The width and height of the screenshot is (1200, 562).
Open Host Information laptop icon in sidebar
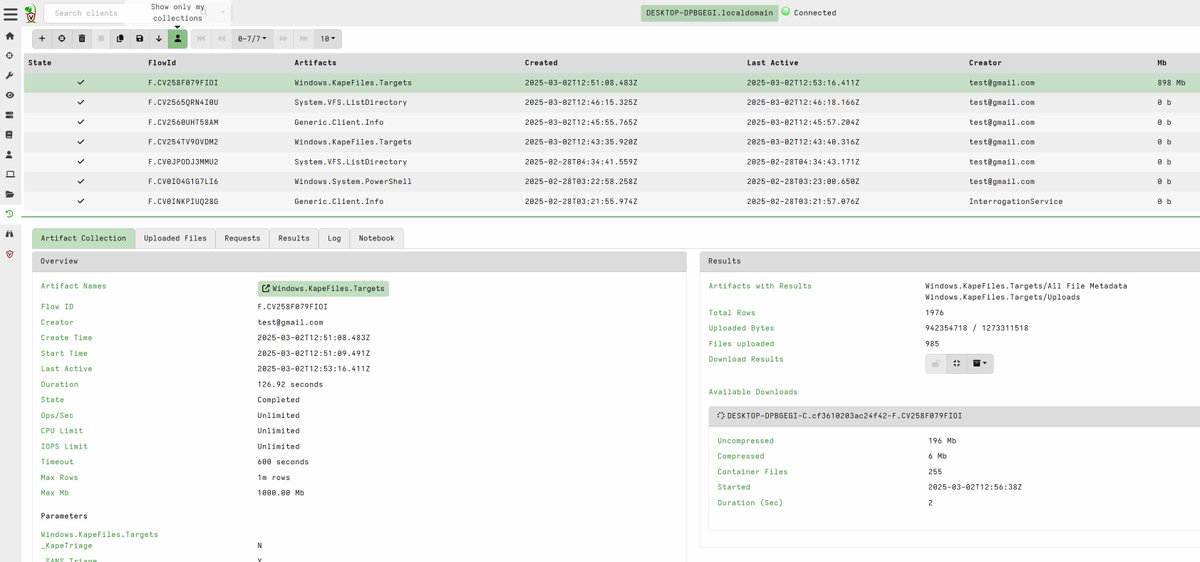[10, 174]
